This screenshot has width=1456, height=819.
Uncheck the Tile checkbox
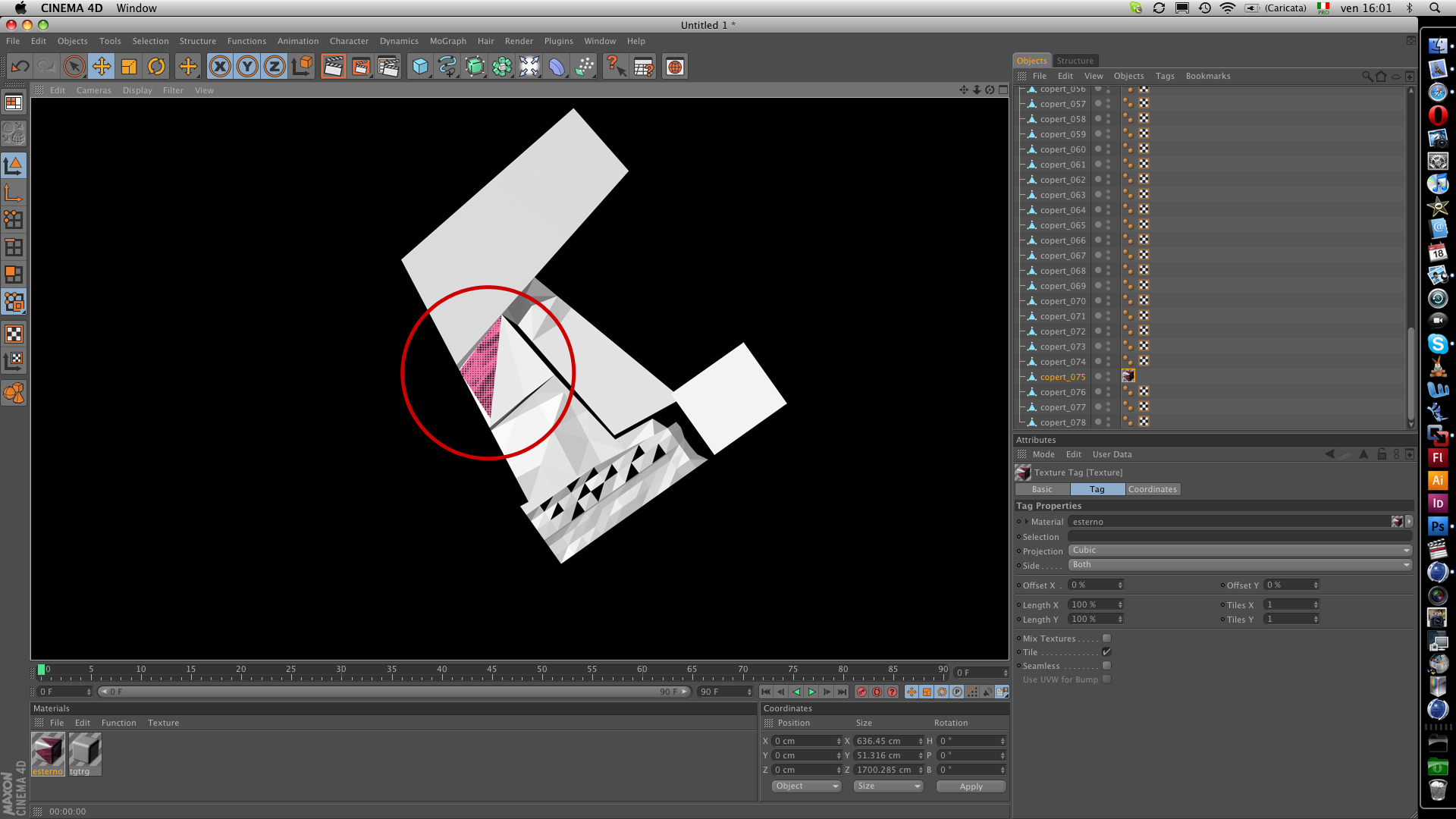tap(1106, 652)
